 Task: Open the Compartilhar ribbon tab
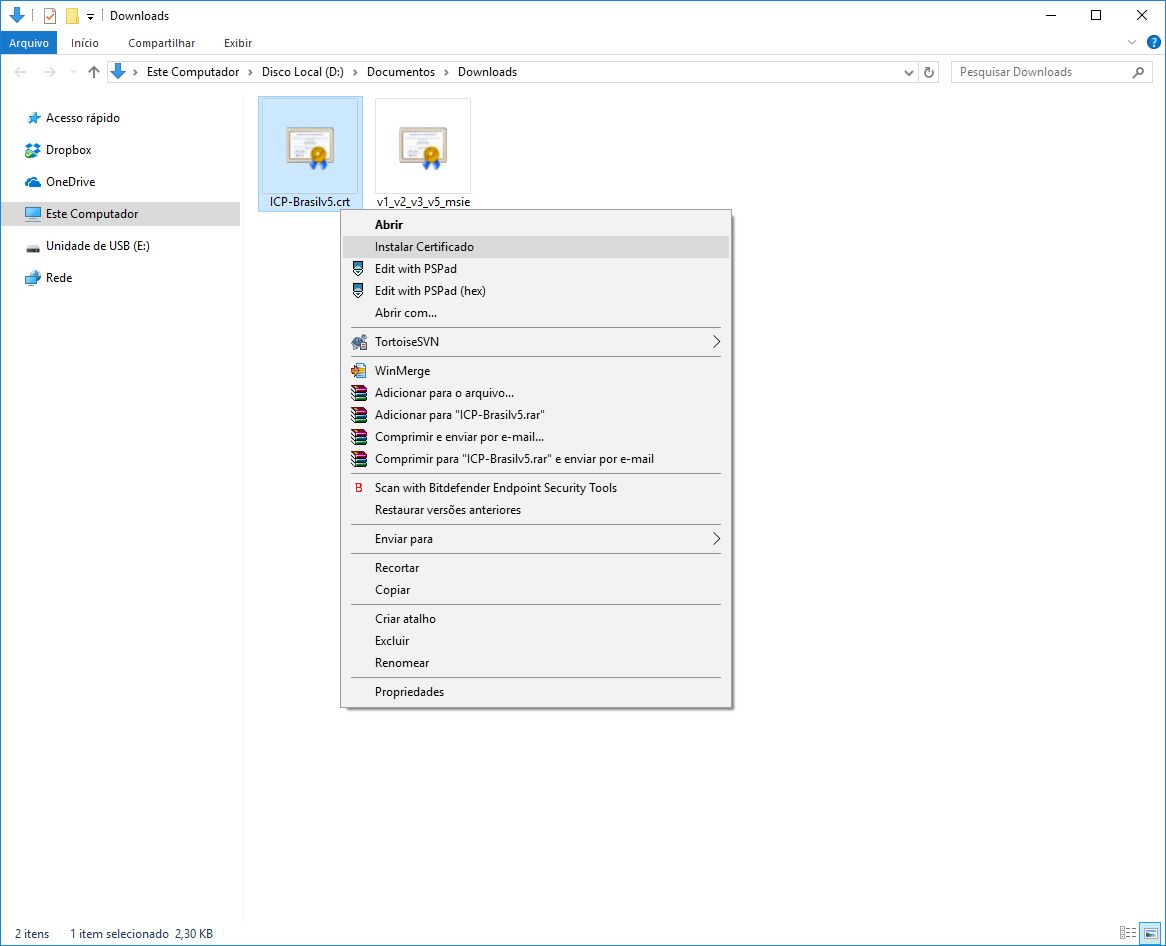coord(161,43)
